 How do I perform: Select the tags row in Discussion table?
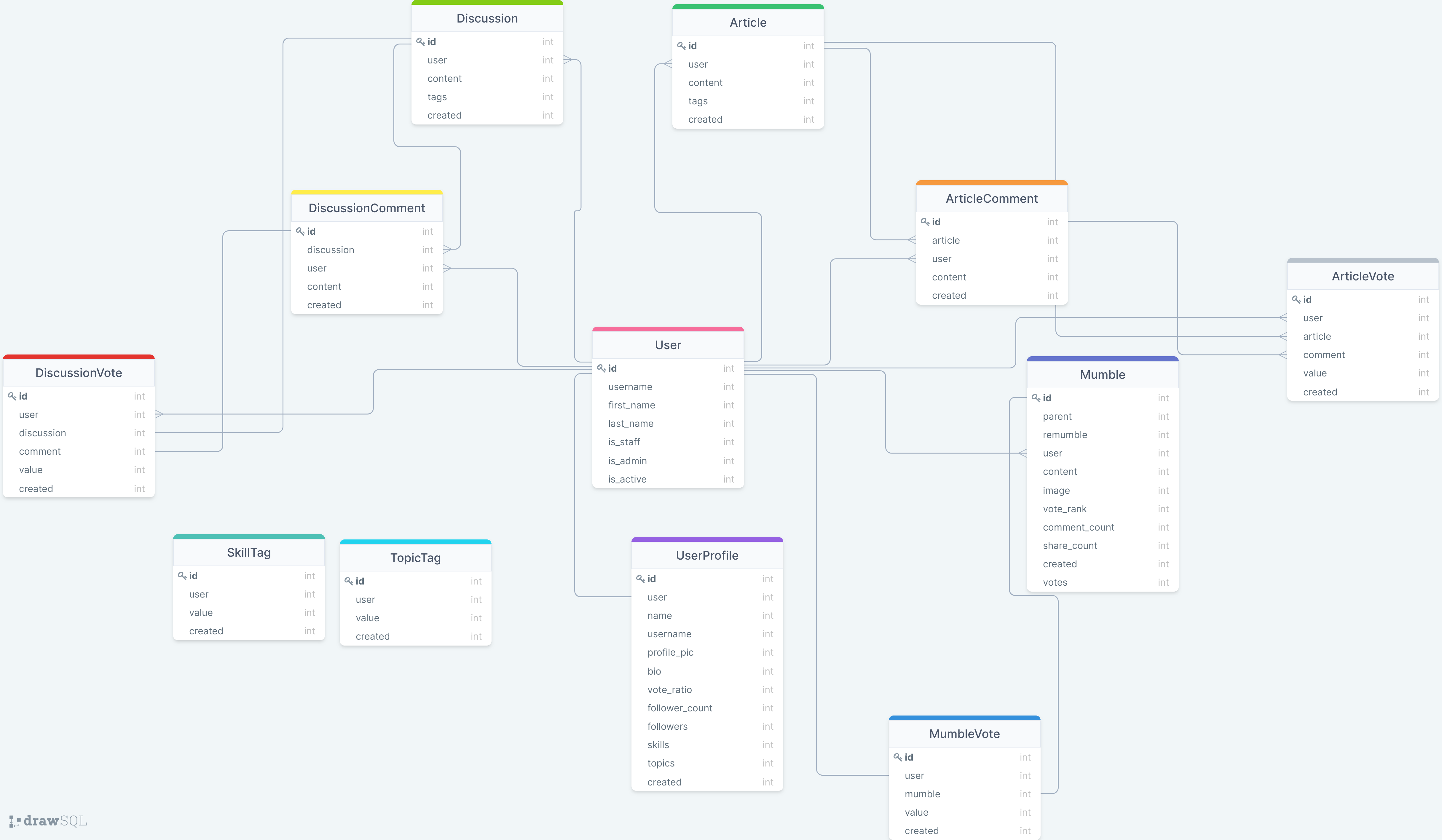437,97
